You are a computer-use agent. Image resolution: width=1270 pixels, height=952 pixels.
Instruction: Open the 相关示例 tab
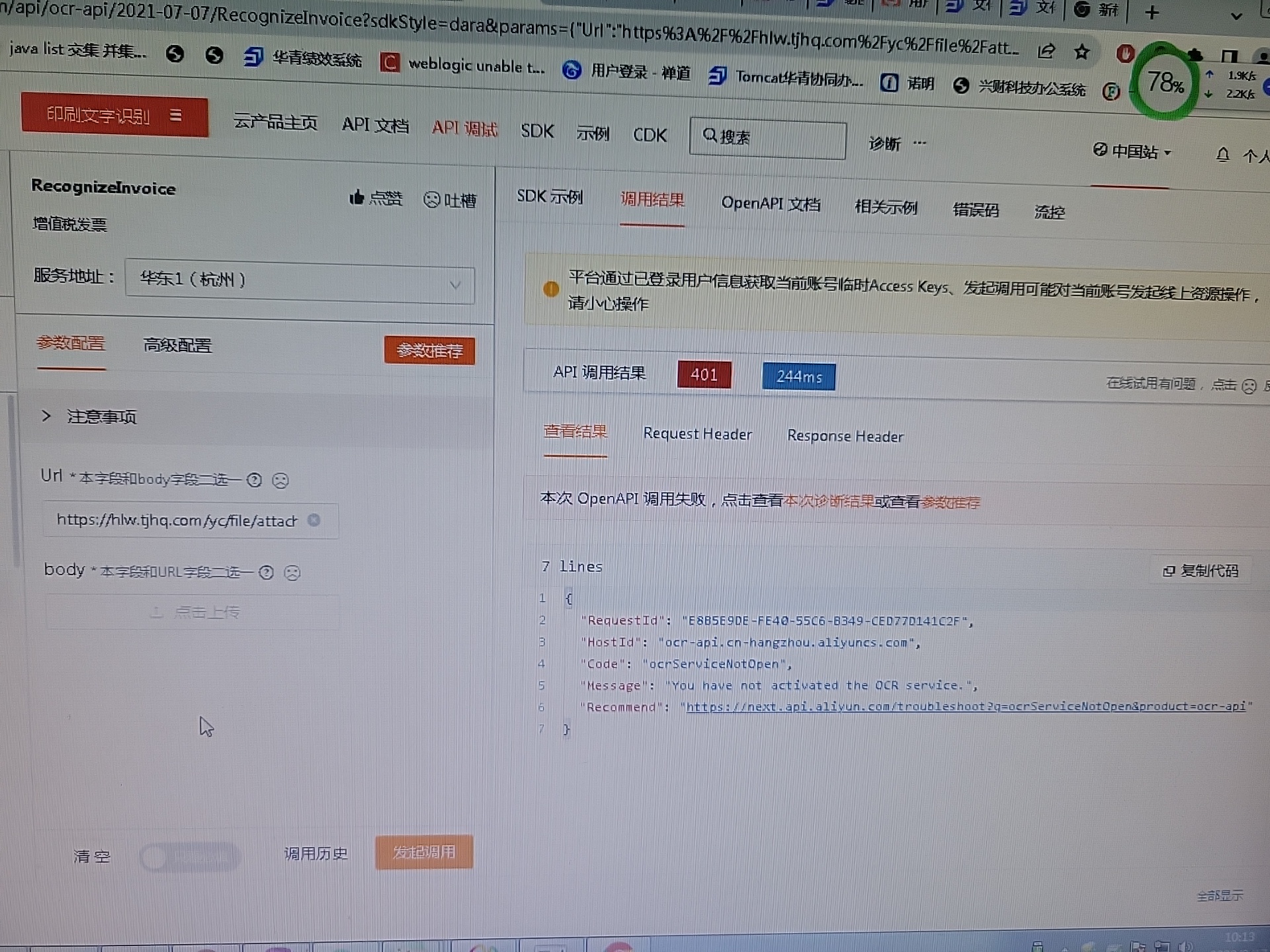[x=886, y=207]
